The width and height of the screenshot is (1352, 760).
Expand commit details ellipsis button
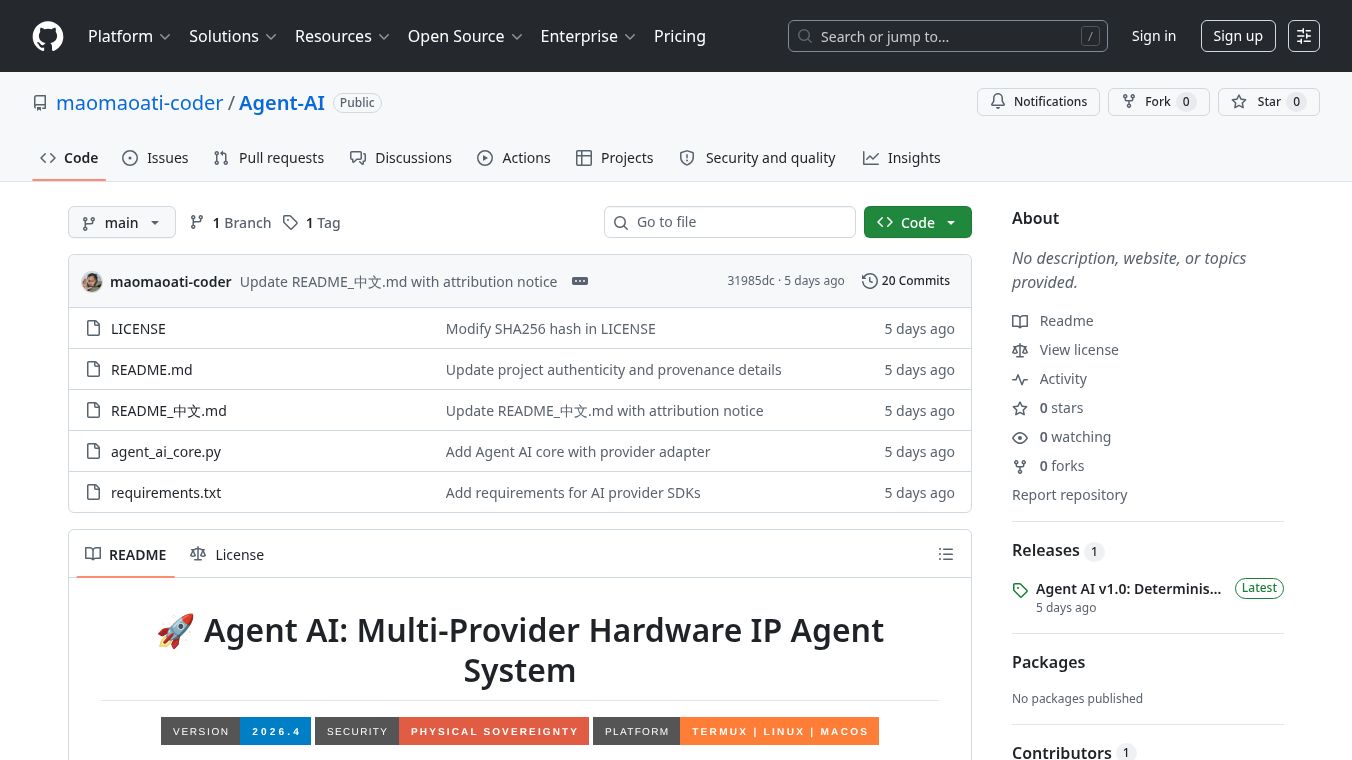pyautogui.click(x=580, y=281)
